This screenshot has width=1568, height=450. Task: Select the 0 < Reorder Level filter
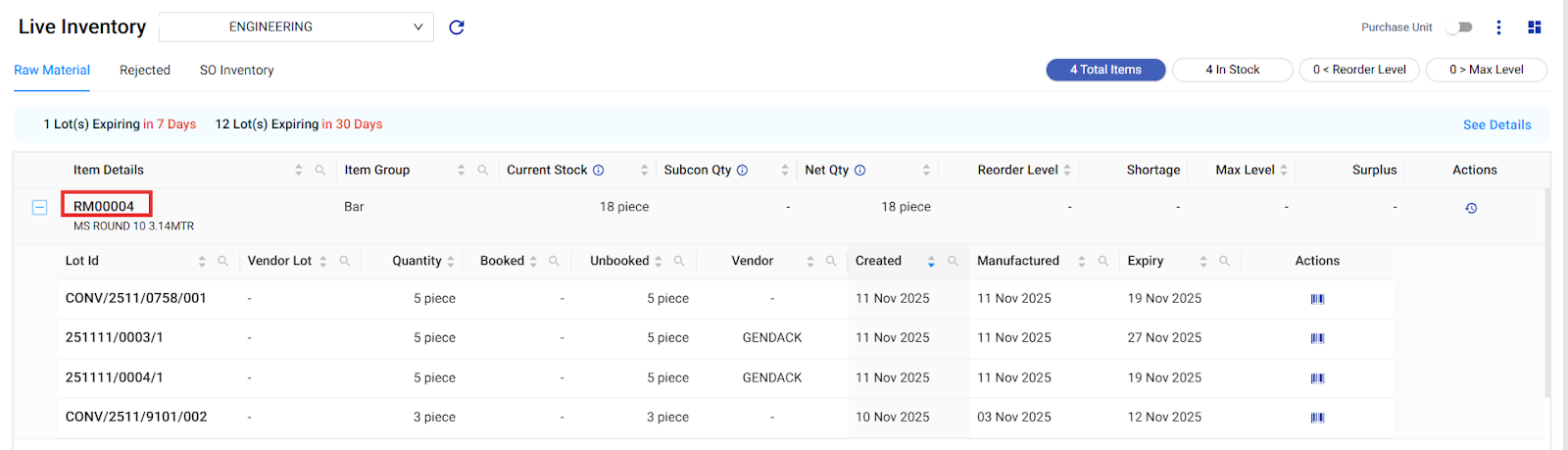[x=1358, y=70]
